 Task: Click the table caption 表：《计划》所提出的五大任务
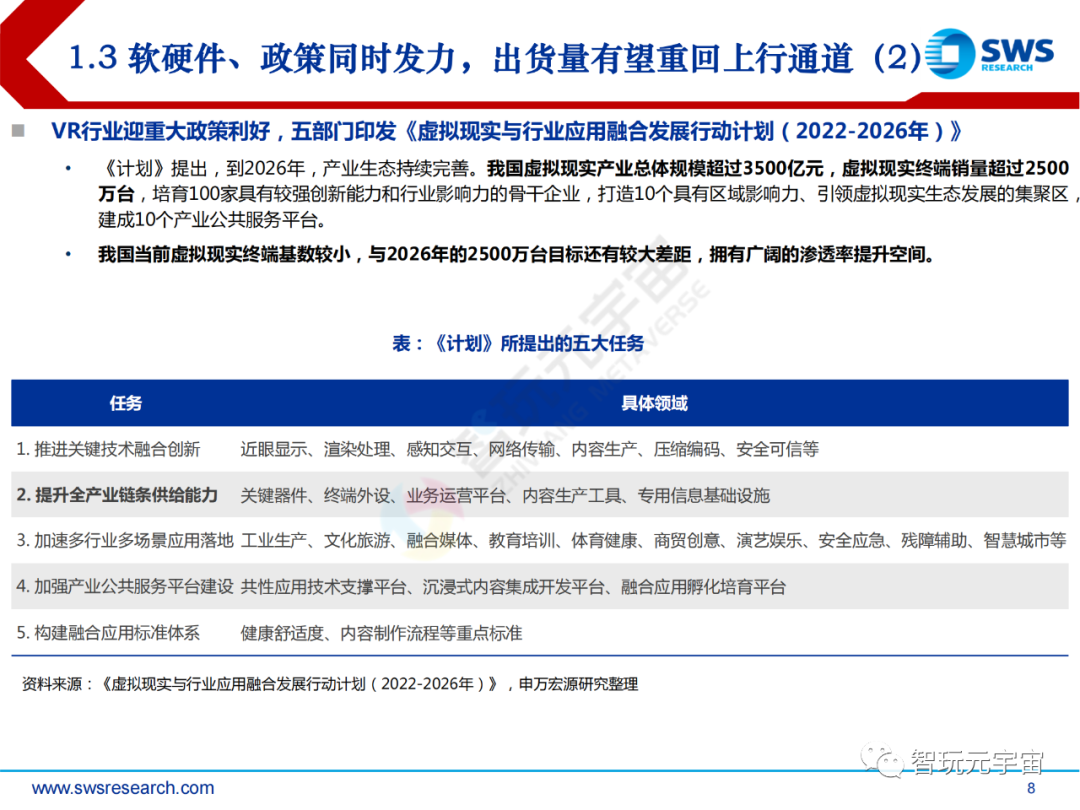(x=518, y=342)
